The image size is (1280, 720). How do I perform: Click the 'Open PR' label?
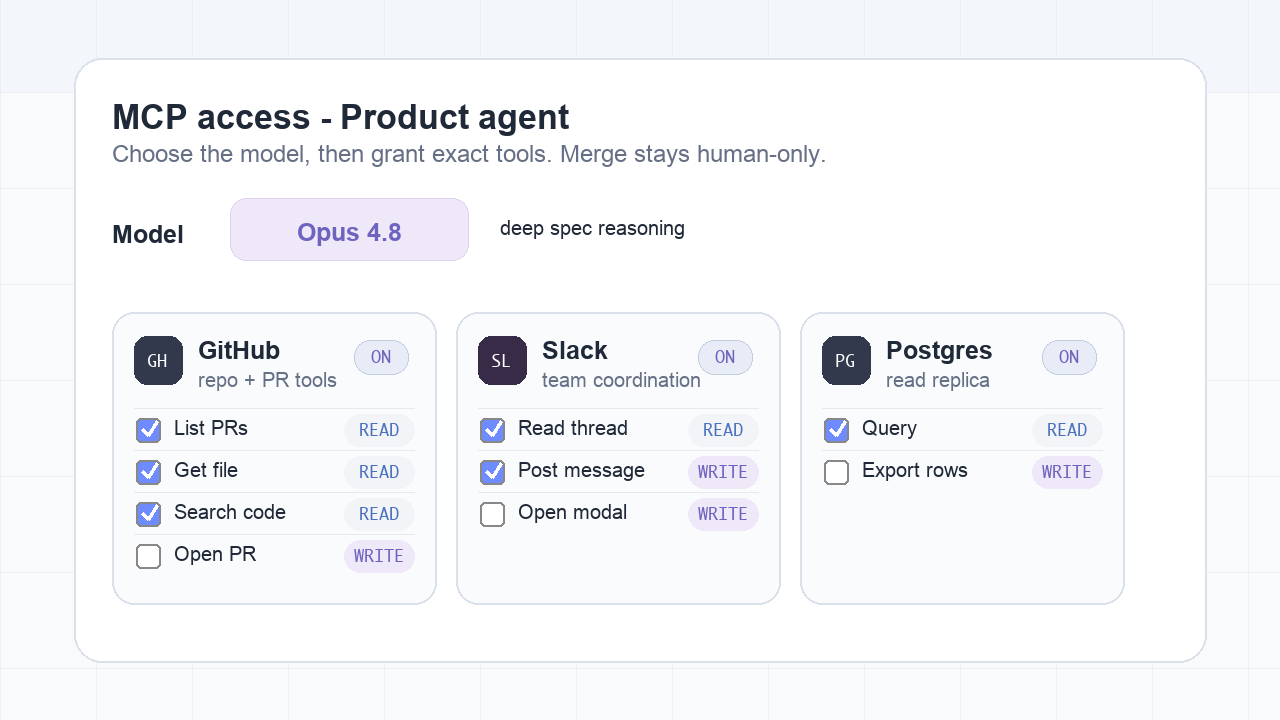(x=215, y=554)
